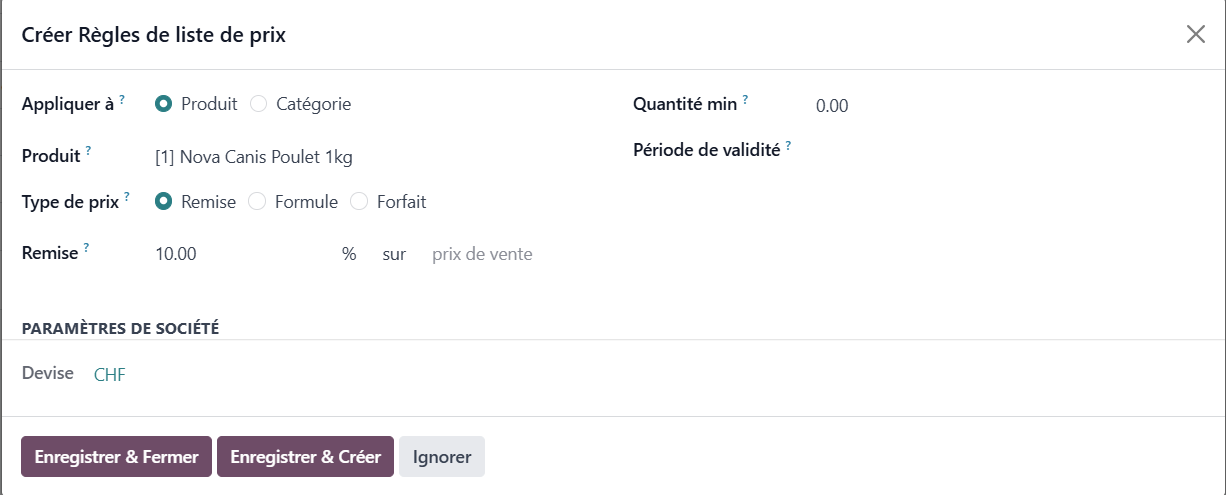Click help icon for Période de validité
The image size is (1226, 495).
coord(788,146)
